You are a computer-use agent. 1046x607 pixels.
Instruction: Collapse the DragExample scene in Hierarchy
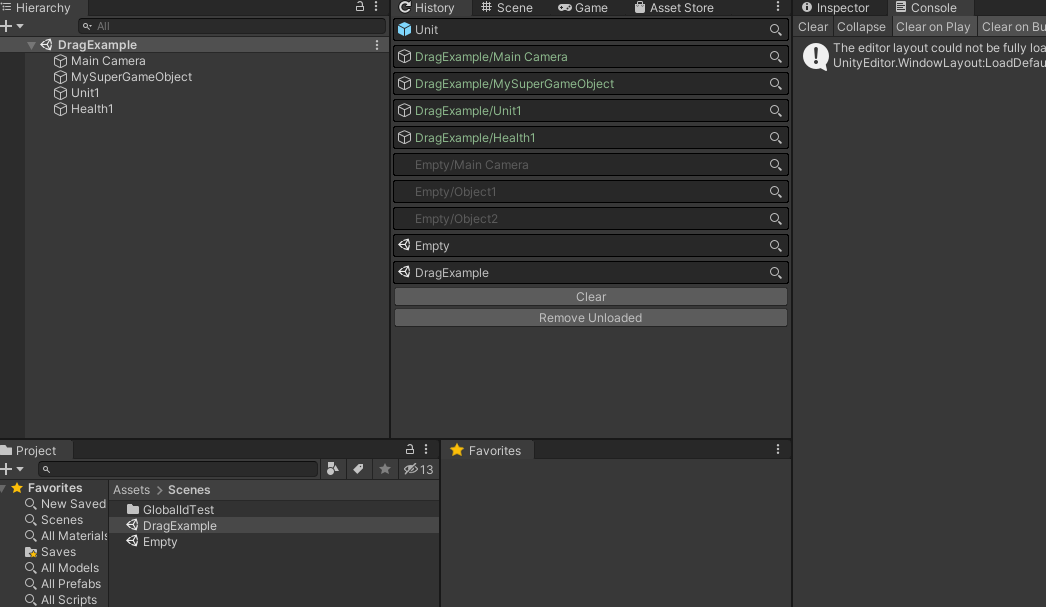[x=31, y=45]
